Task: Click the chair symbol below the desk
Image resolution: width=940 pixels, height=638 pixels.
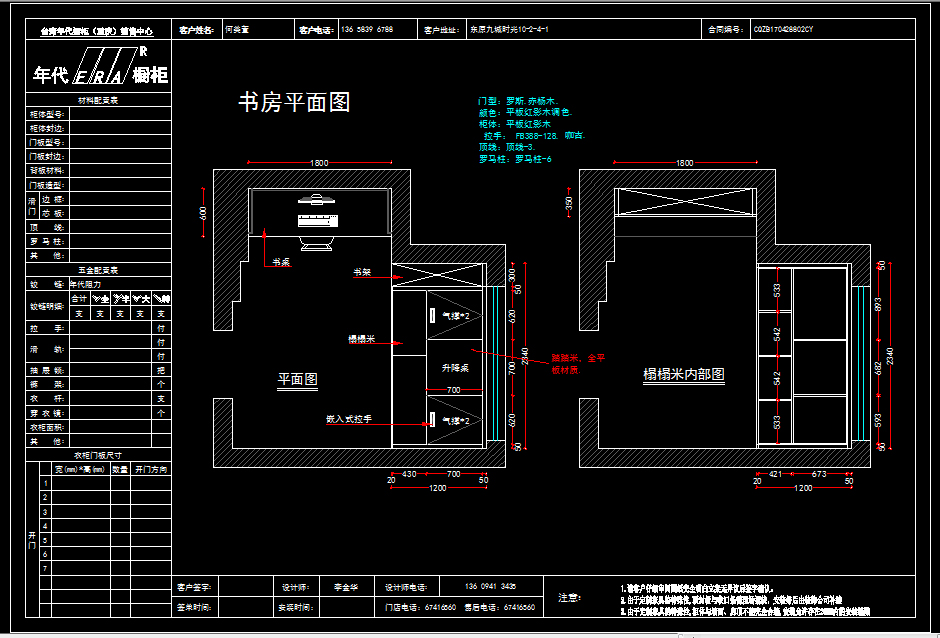Action: click(319, 245)
